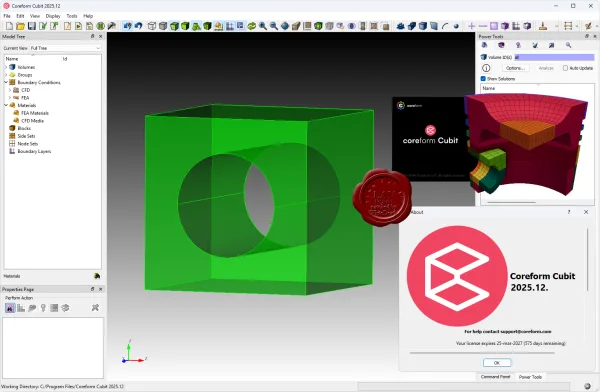This screenshot has width=600, height=392.
Task: Open the Display menu
Action: (x=53, y=16)
